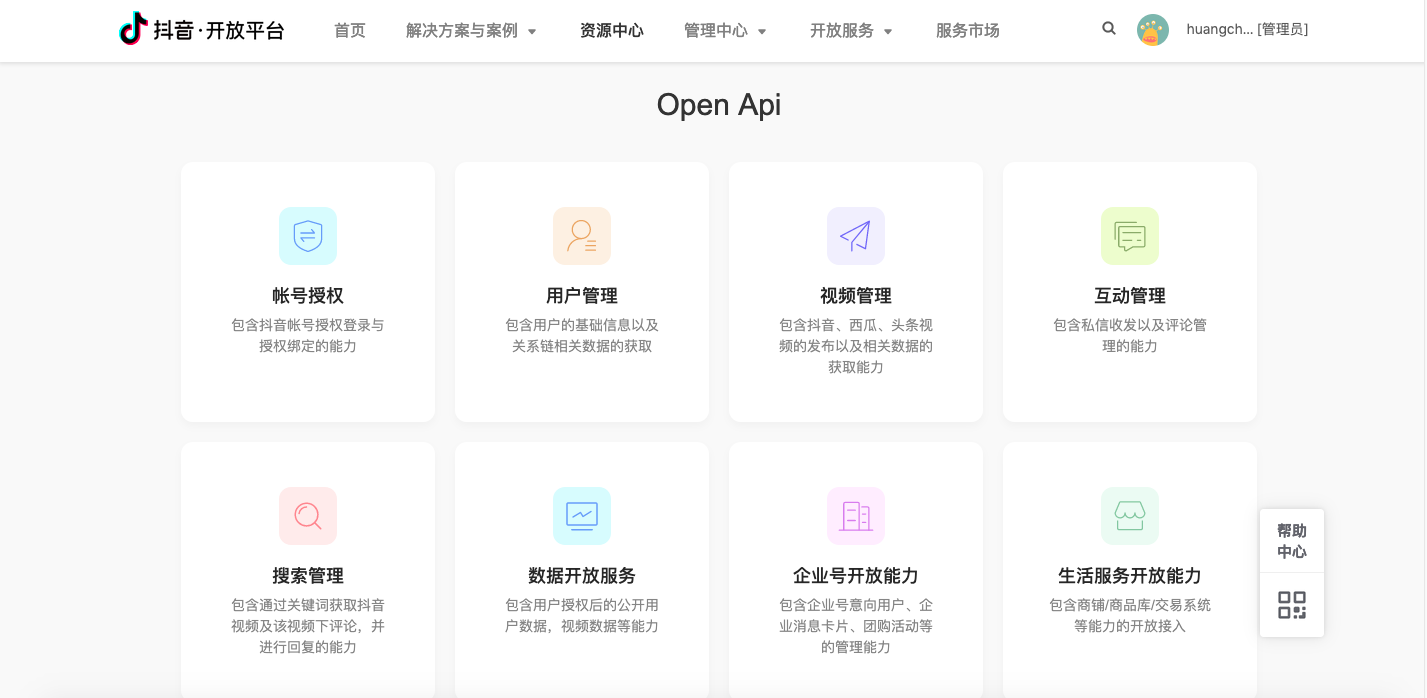Viewport: 1427px width, 698px height.
Task: Go to 首页 in navigation bar
Action: click(x=350, y=31)
